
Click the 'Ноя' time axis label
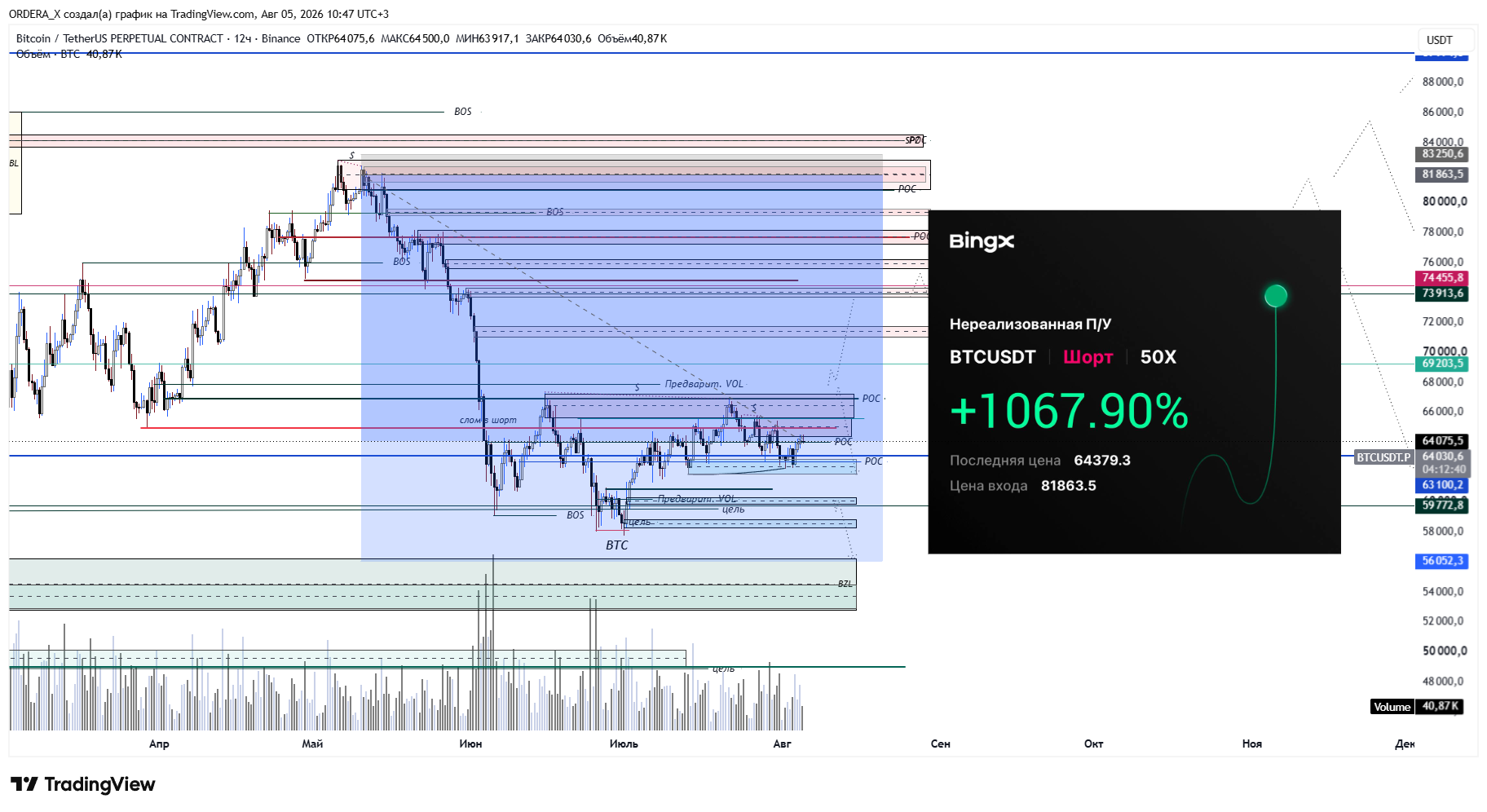pos(1251,744)
